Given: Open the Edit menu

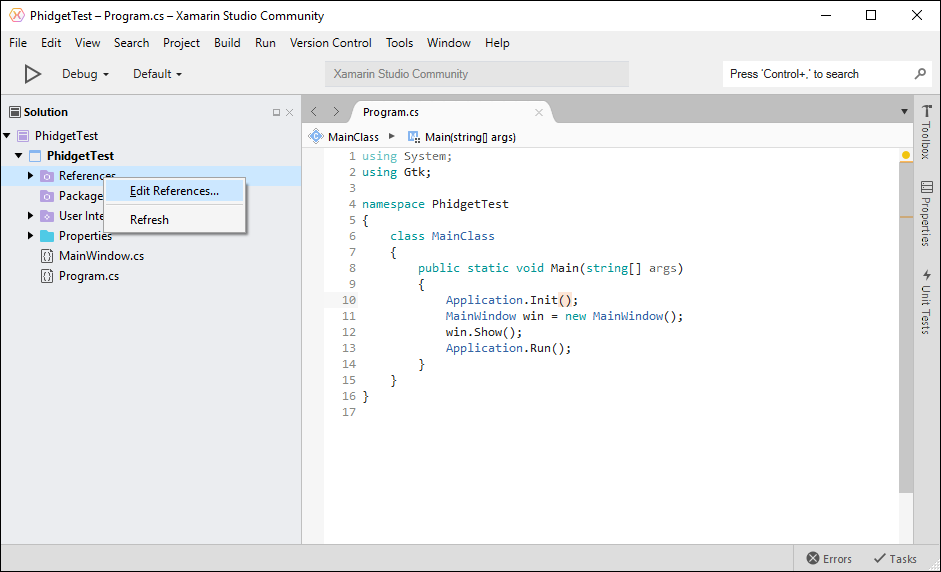Looking at the screenshot, I should tap(51, 43).
